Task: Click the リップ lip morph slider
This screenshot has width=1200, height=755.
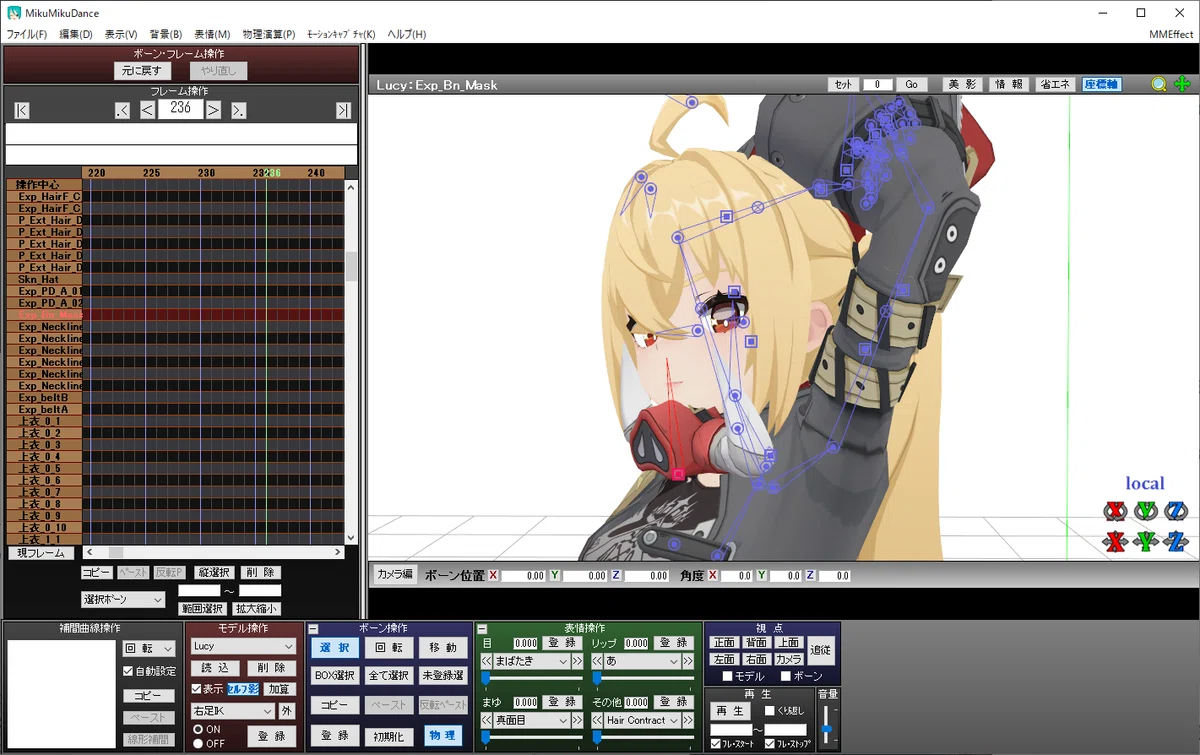Action: pyautogui.click(x=643, y=679)
